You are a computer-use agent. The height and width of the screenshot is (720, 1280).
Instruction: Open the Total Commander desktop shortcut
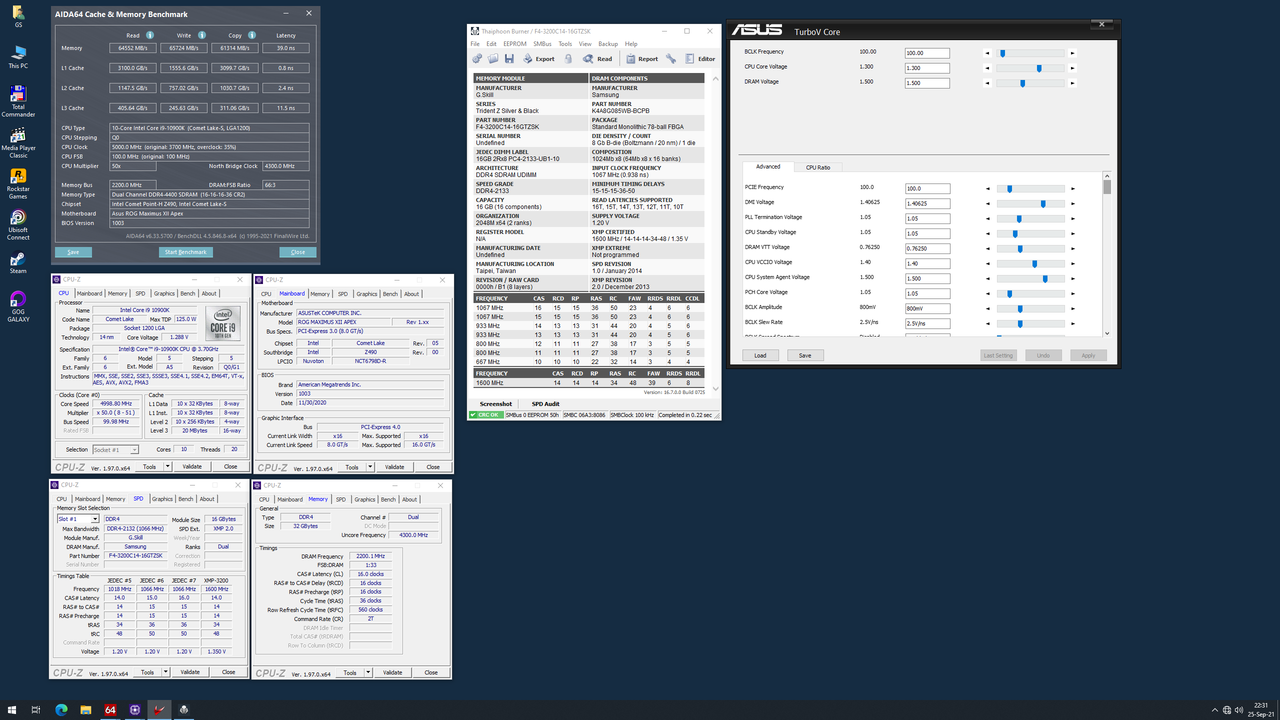click(x=18, y=102)
